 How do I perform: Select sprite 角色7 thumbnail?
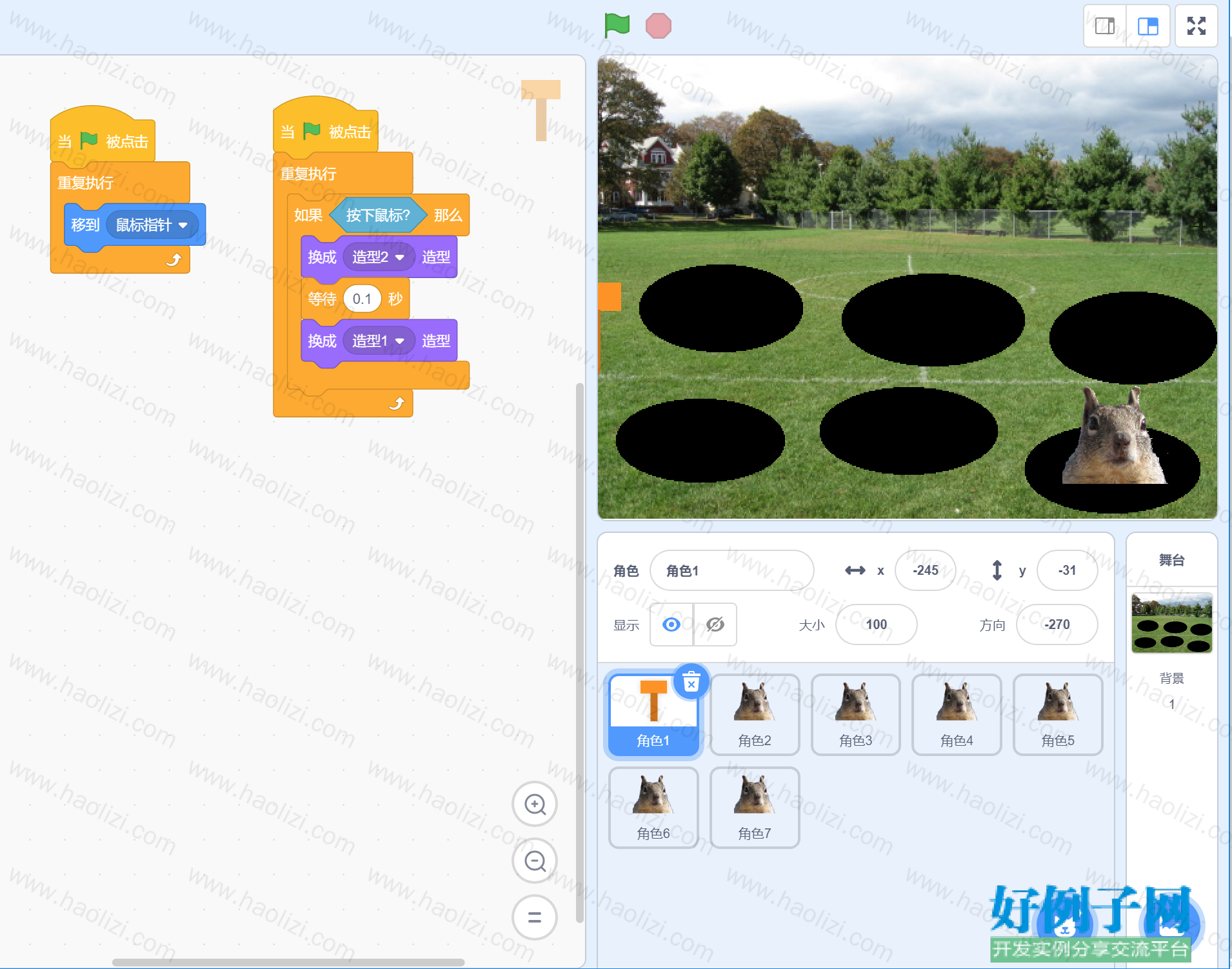pyautogui.click(x=755, y=808)
